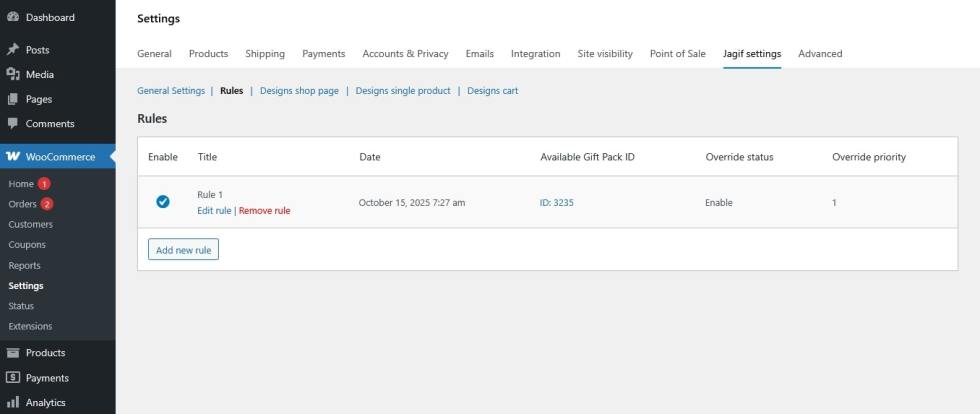The image size is (980, 414).
Task: Click the Analytics bar chart icon
Action: click(x=13, y=403)
